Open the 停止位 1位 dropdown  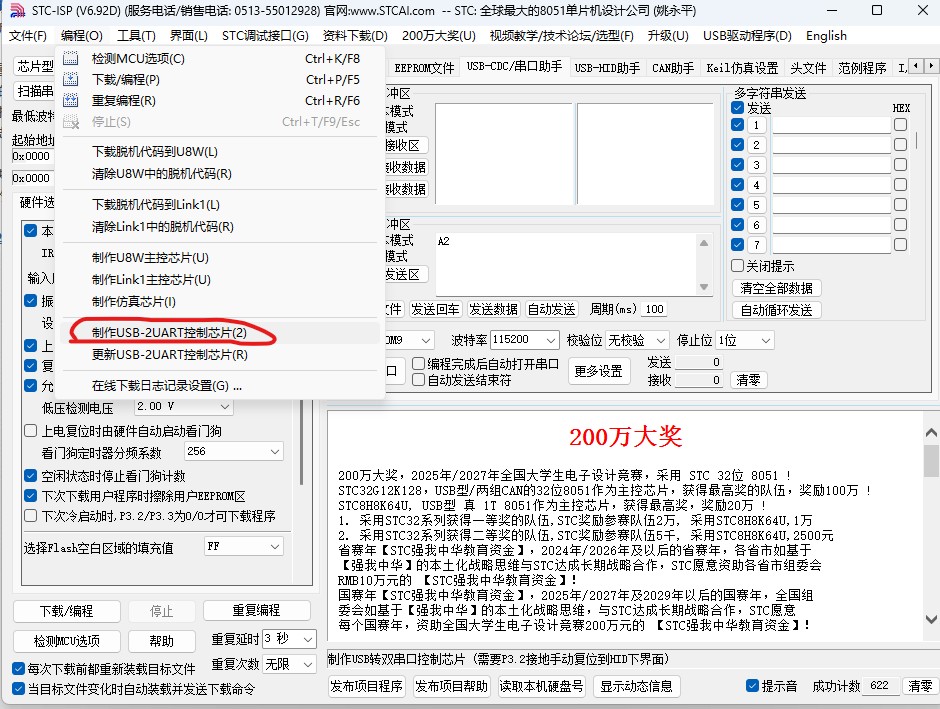click(745, 340)
